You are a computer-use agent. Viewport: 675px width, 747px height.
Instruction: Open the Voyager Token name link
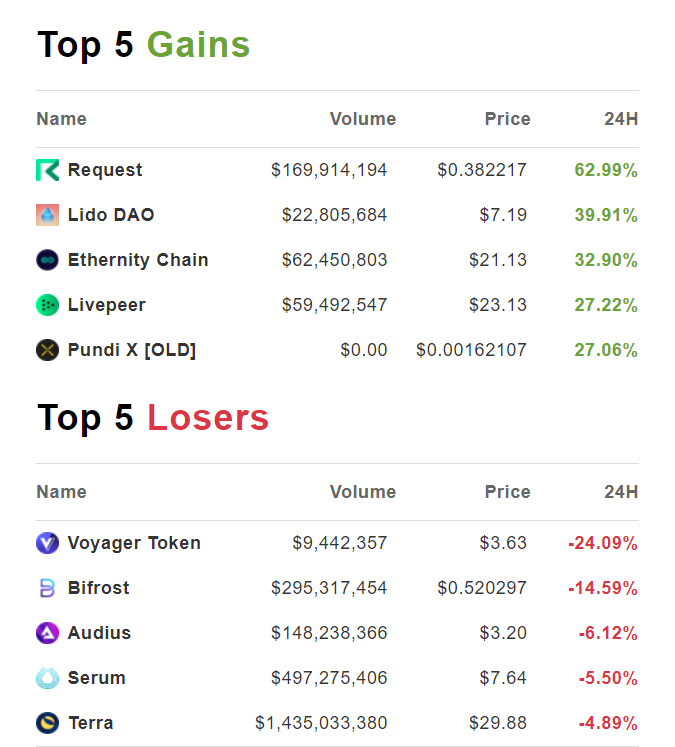click(x=134, y=543)
